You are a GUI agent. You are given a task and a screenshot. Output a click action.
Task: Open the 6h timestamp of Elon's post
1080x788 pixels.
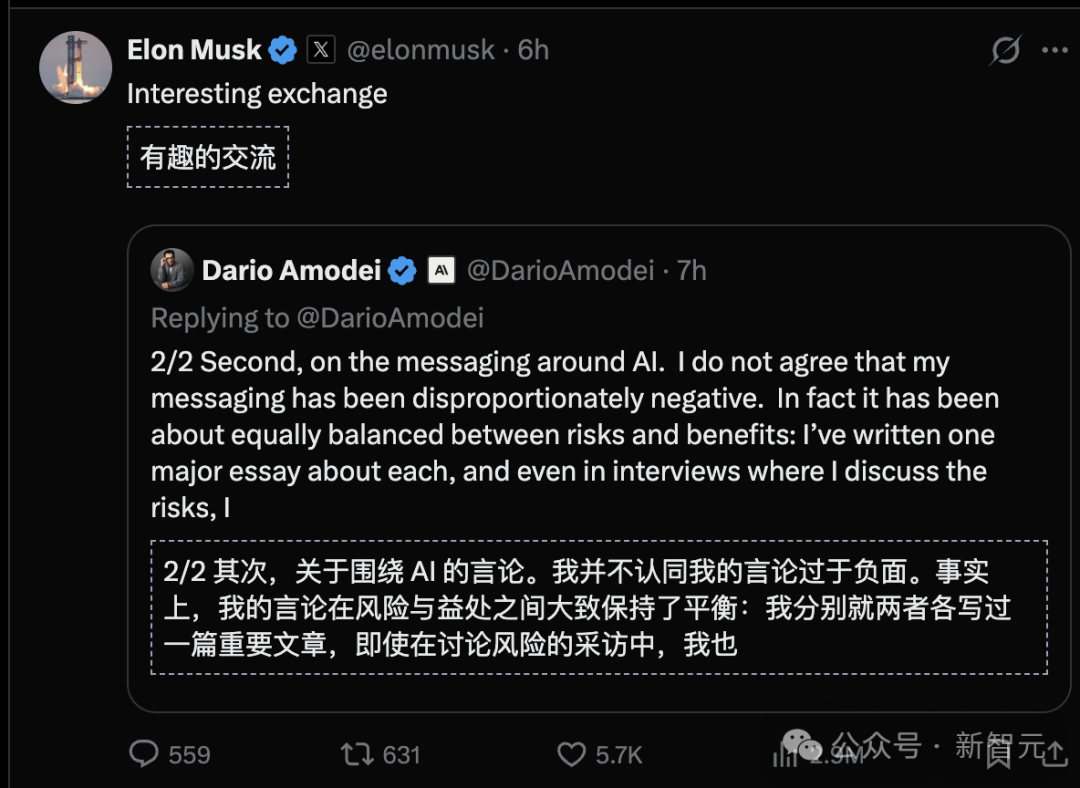point(533,50)
